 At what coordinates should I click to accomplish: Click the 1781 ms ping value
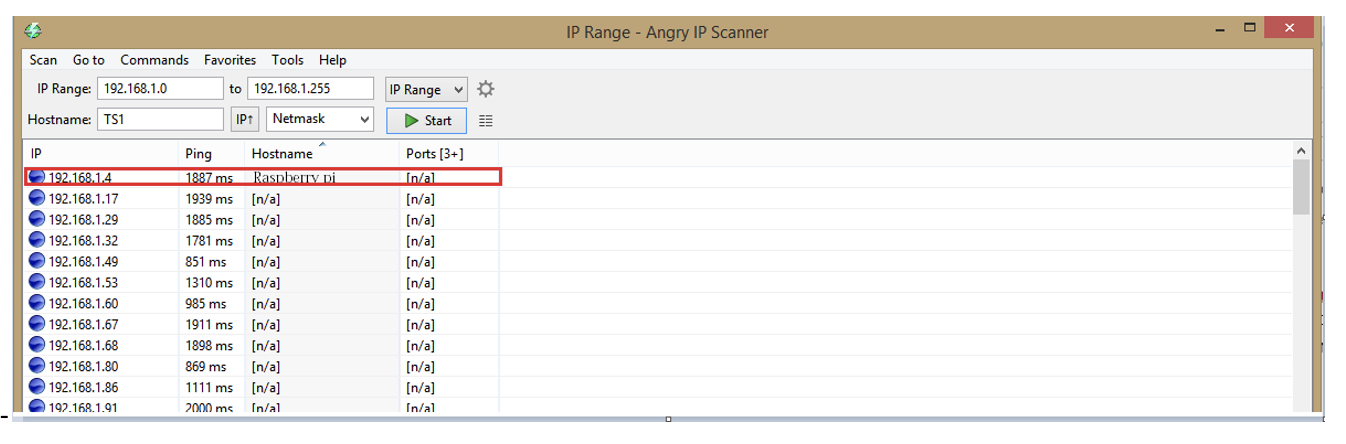pyautogui.click(x=209, y=241)
